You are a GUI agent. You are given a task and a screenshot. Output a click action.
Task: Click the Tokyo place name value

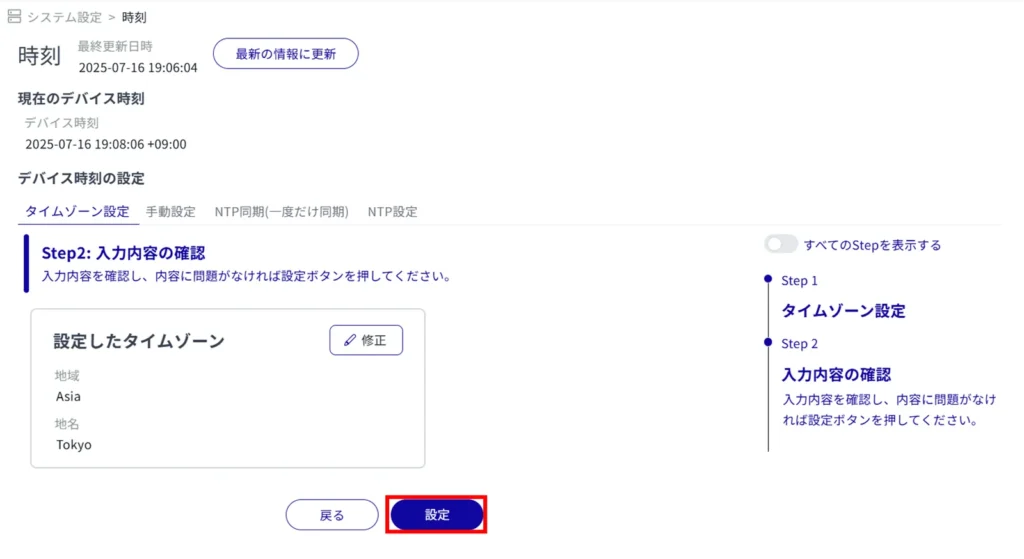pos(74,444)
